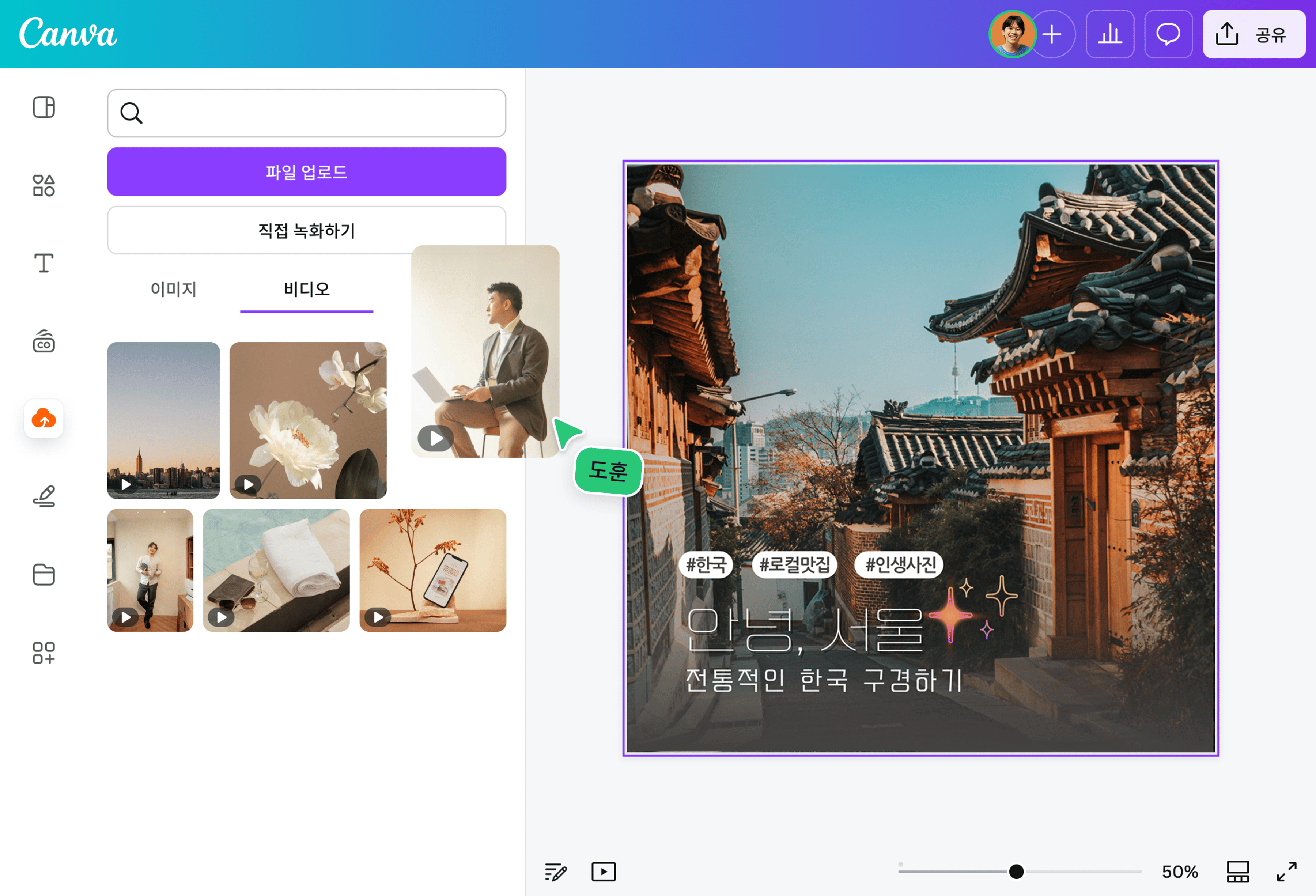Open the notes icon in bottom bar
The height and width of the screenshot is (896, 1316).
[555, 872]
